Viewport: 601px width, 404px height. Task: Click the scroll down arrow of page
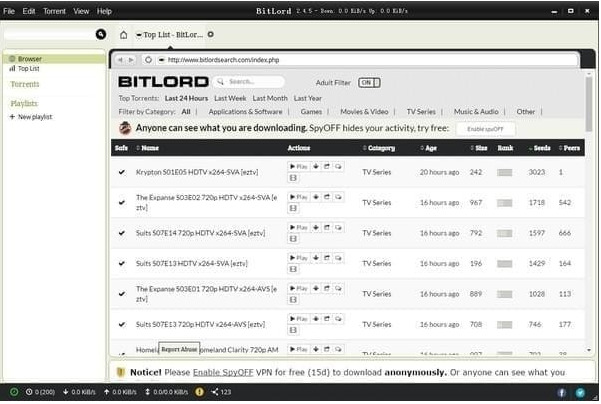point(589,350)
